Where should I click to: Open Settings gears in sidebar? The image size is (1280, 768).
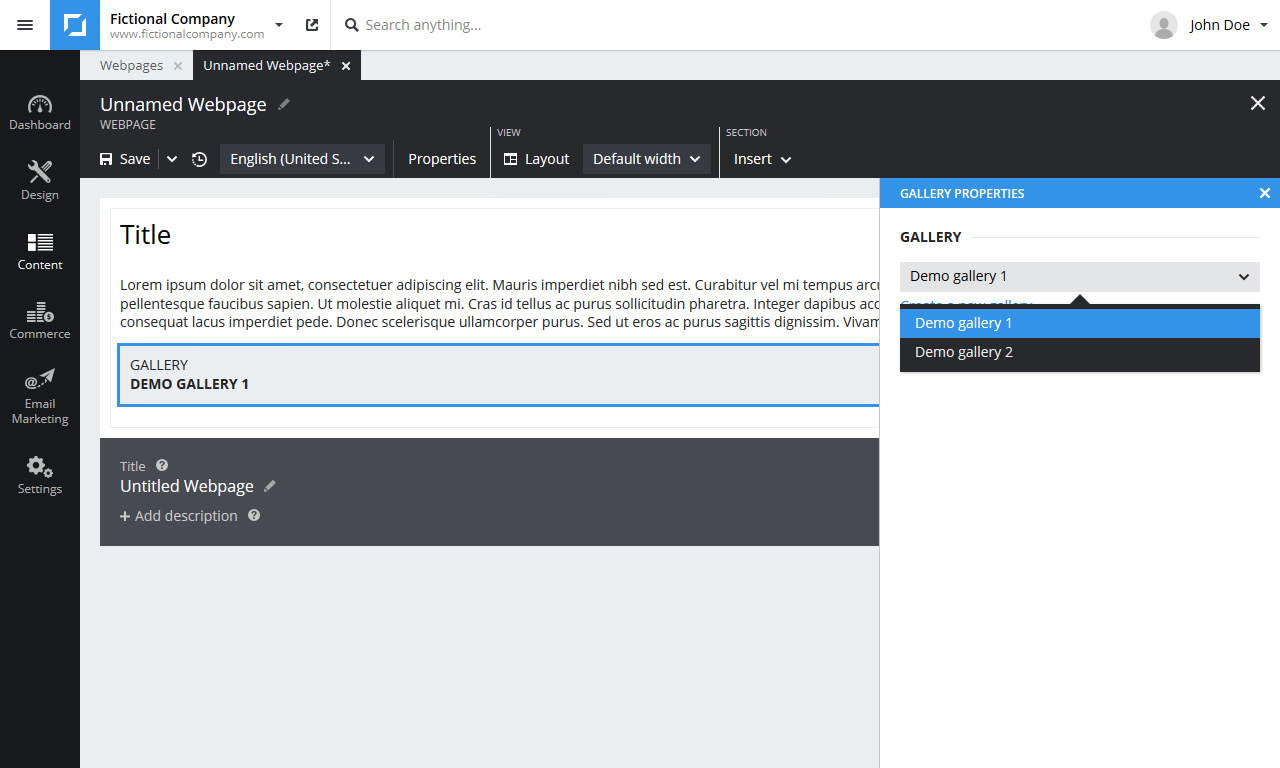pos(40,467)
